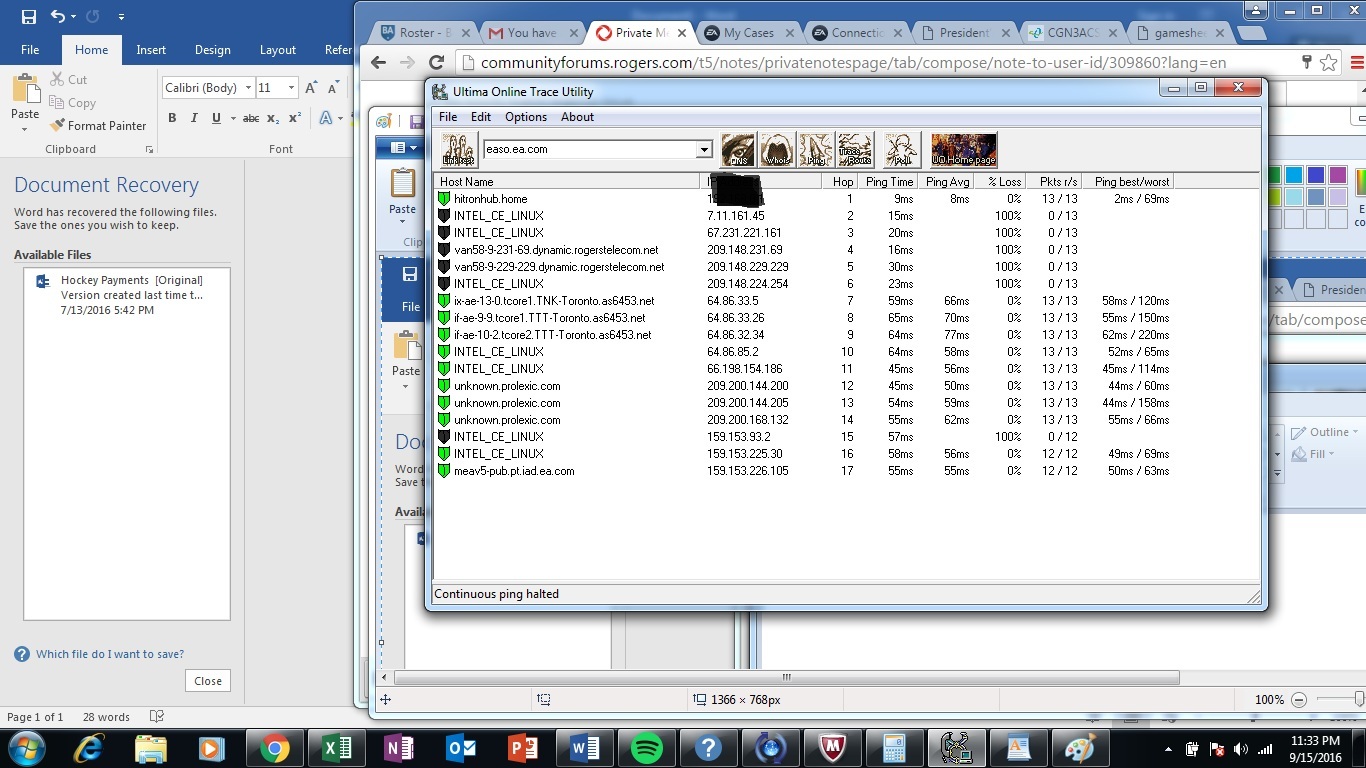Toggle Italic formatting in Word
1366x768 pixels.
pos(194,118)
